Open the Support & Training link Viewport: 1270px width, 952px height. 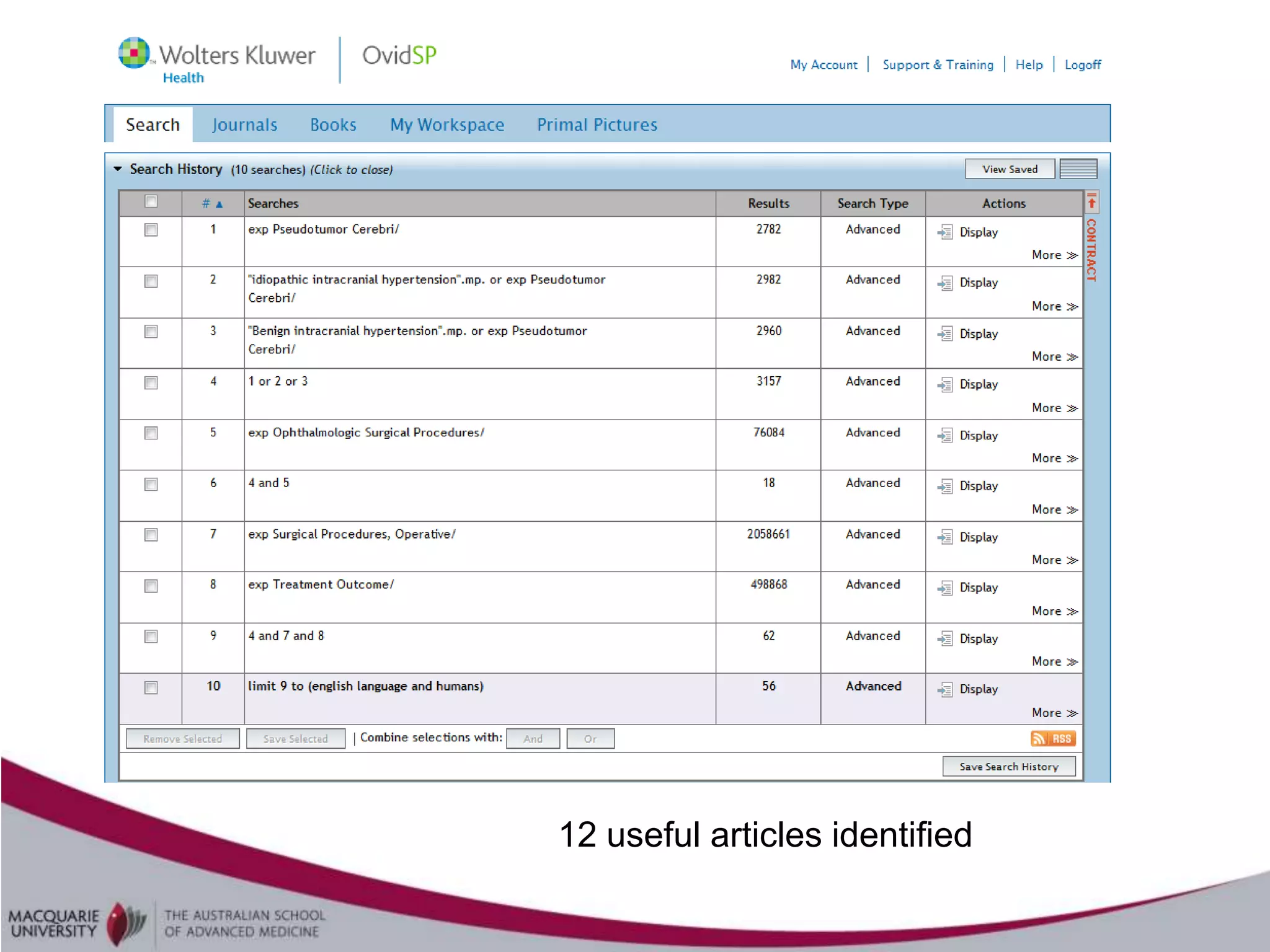pos(937,64)
